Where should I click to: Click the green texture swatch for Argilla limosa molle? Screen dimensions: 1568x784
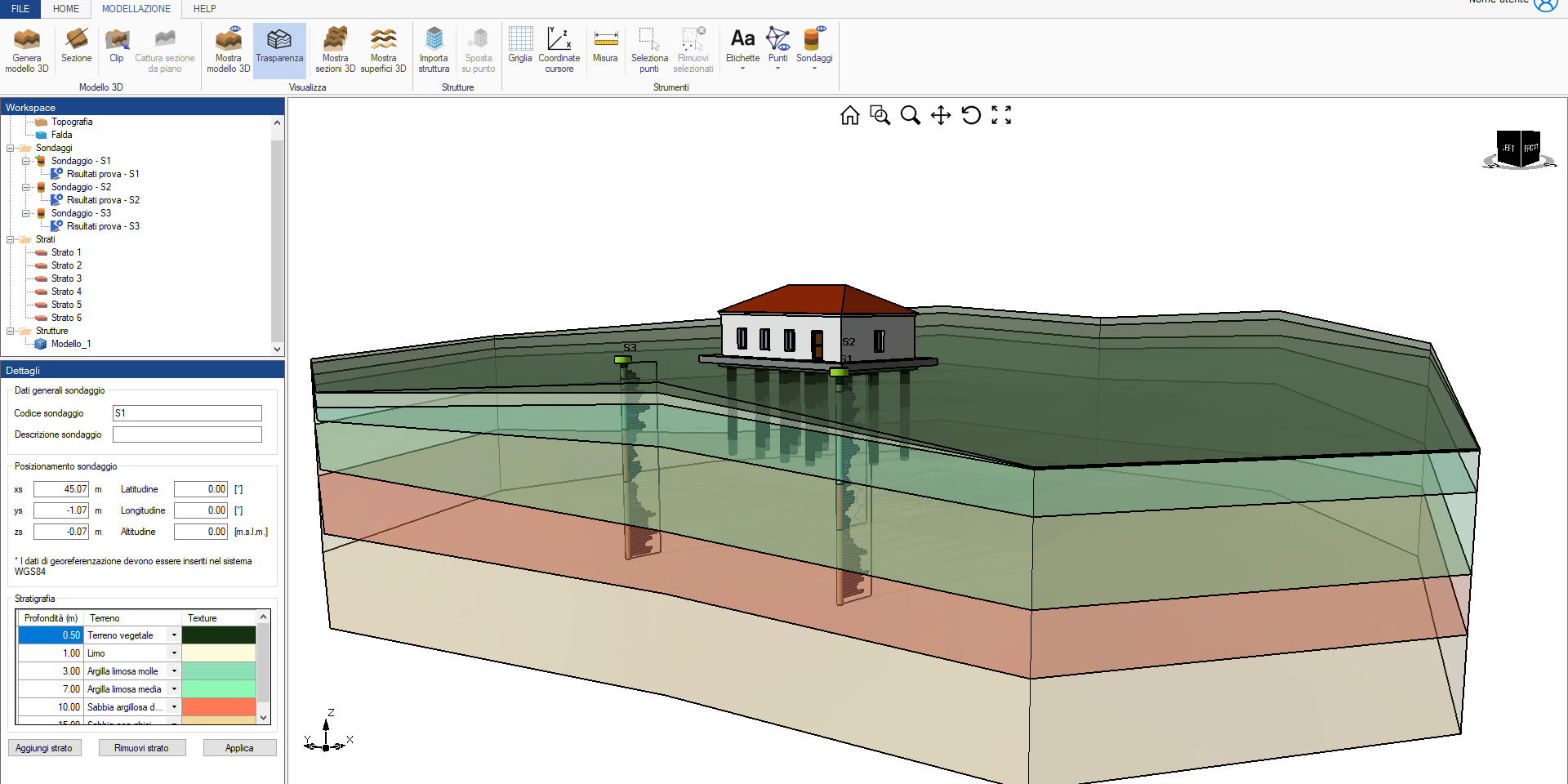[218, 670]
